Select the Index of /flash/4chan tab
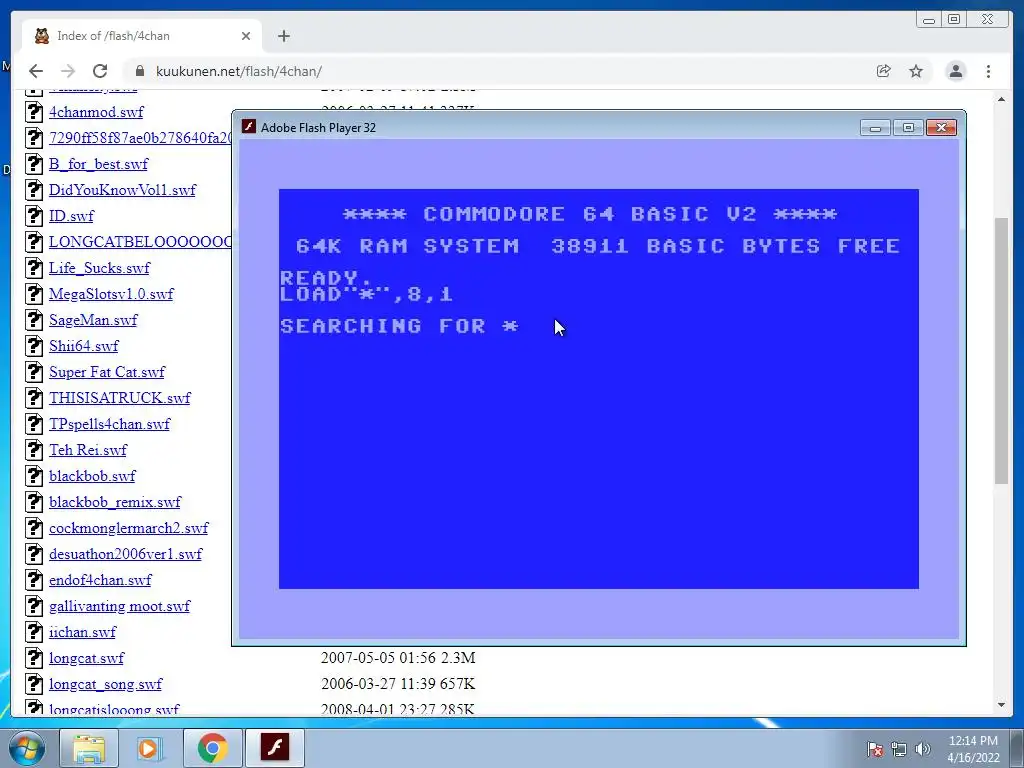This screenshot has height=768, width=1024. click(x=142, y=36)
